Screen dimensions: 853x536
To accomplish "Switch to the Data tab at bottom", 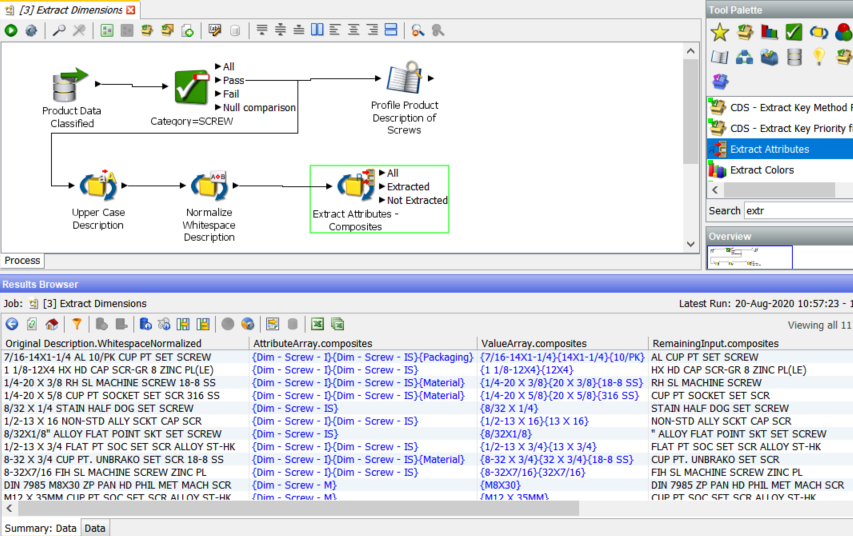I will [95, 528].
